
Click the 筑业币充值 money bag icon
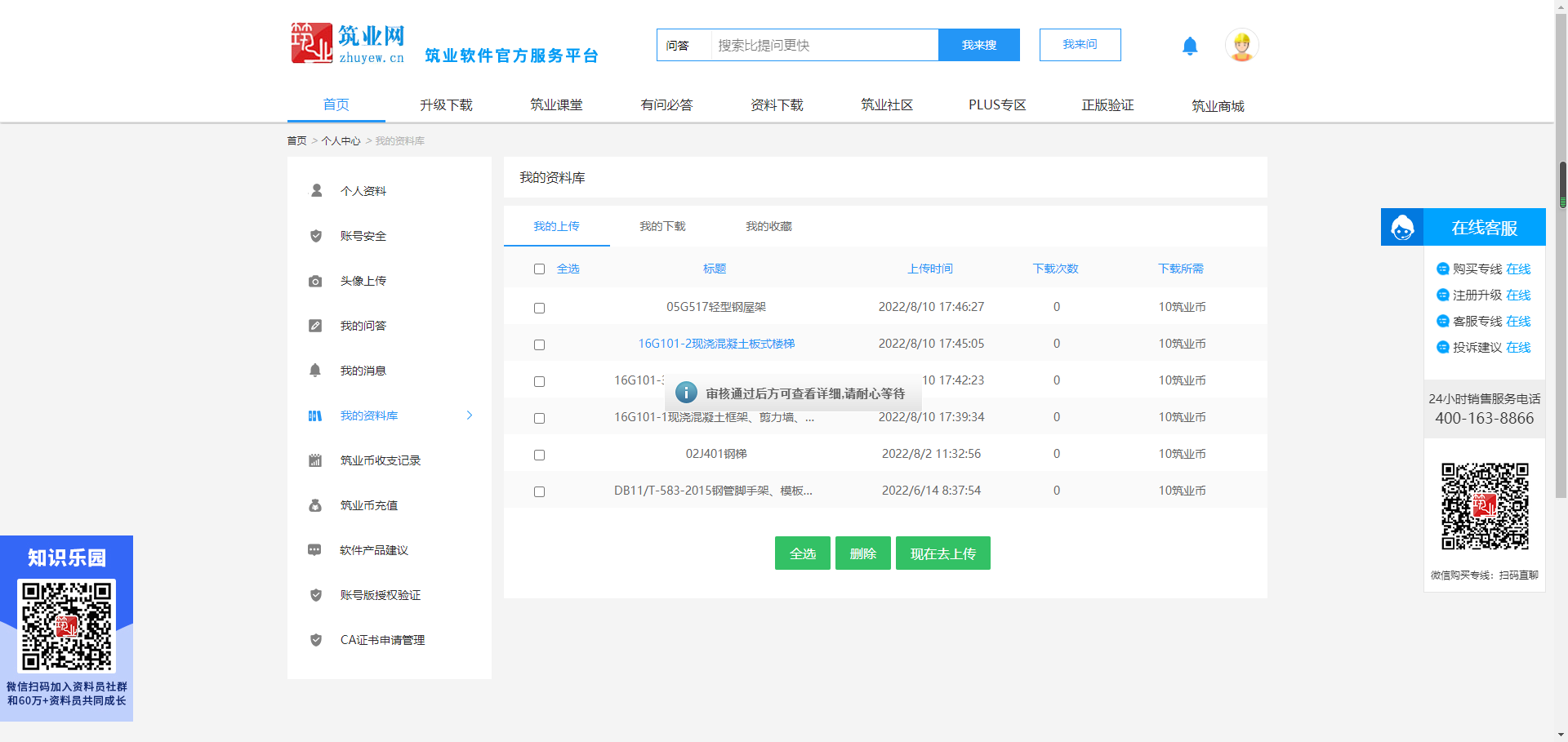click(315, 505)
